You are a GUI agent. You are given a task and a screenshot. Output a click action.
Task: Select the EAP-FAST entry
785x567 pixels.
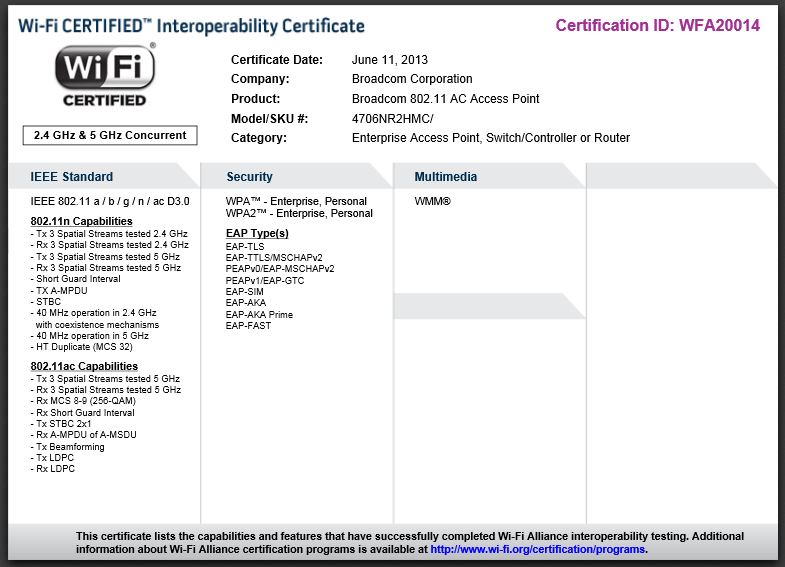pos(248,326)
